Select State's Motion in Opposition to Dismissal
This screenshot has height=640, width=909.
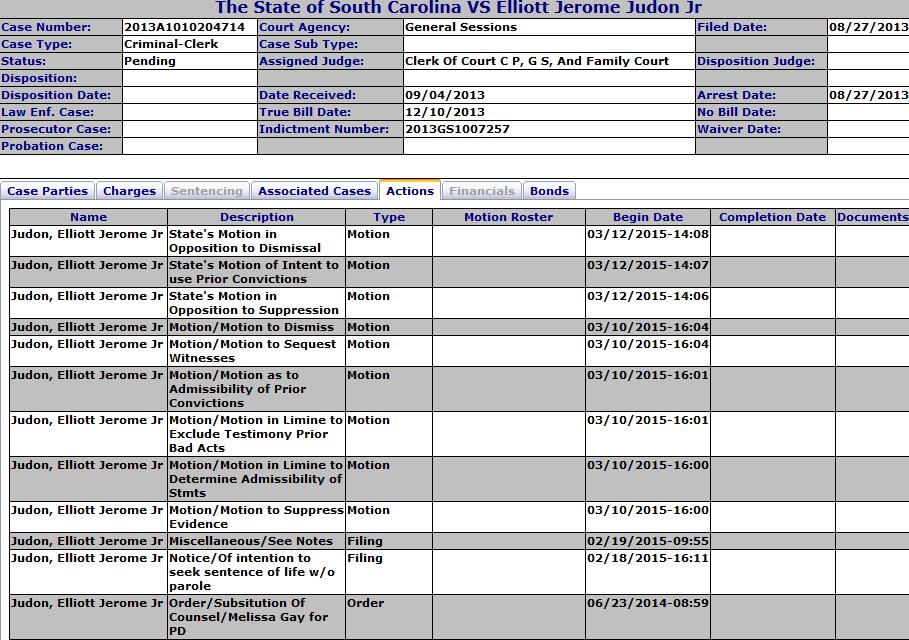pyautogui.click(x=245, y=241)
